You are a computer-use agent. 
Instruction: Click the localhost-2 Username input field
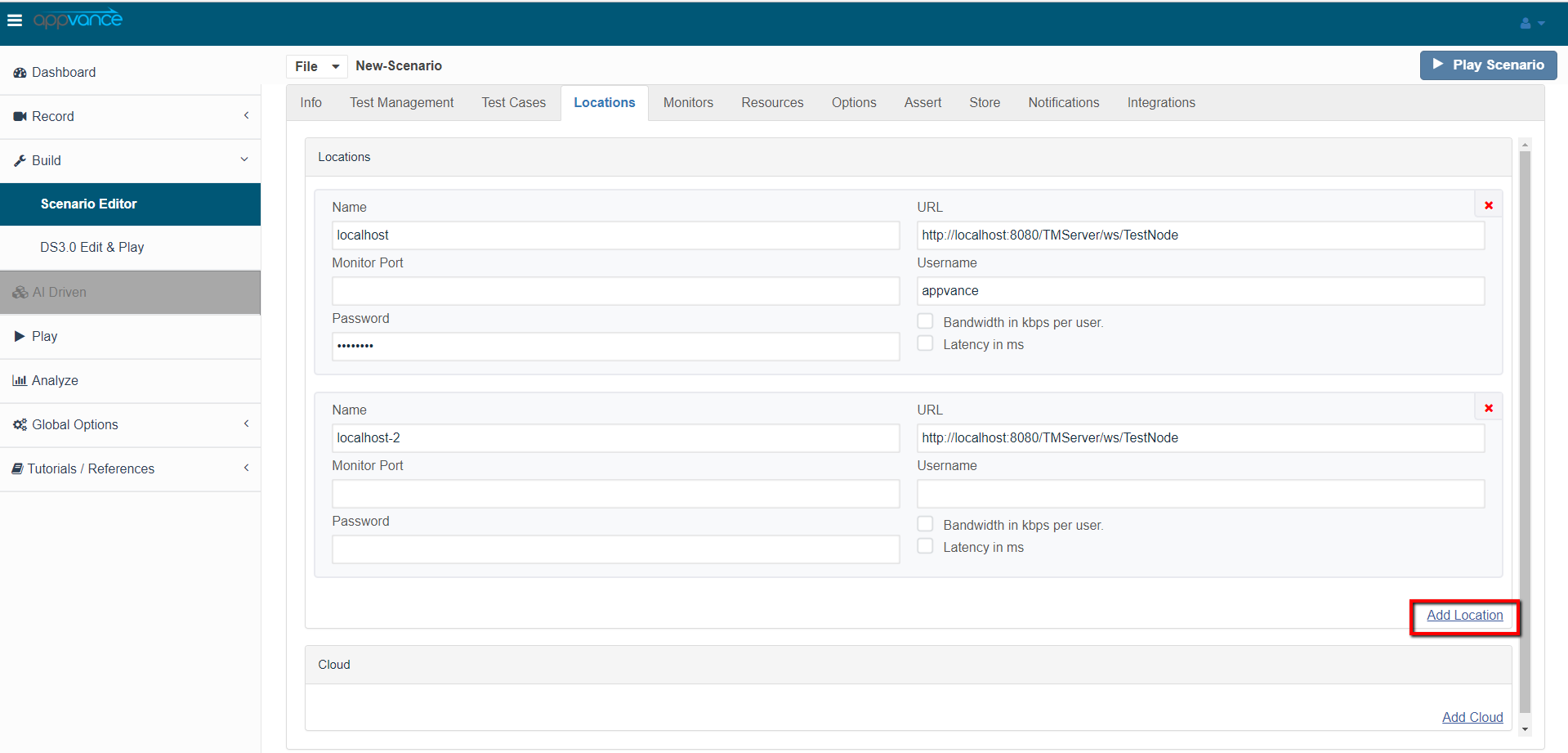click(x=1199, y=494)
